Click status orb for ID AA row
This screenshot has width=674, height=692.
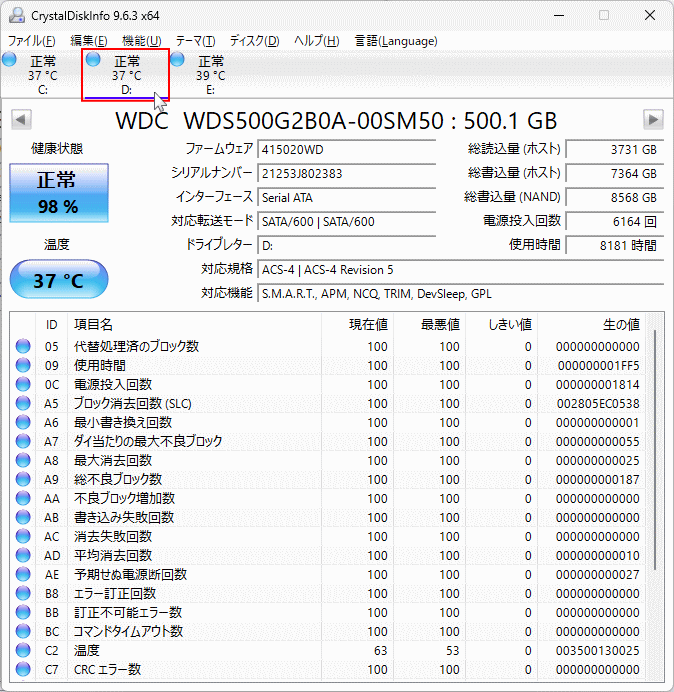[23, 498]
